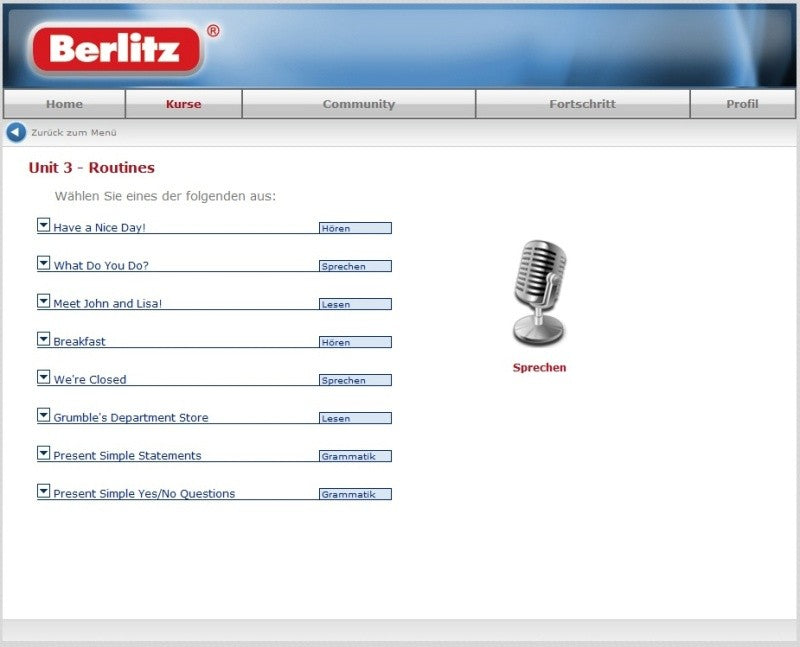Click Grammatik tag beside 'Yes/No Questions'
The image size is (800, 647).
pyautogui.click(x=356, y=494)
